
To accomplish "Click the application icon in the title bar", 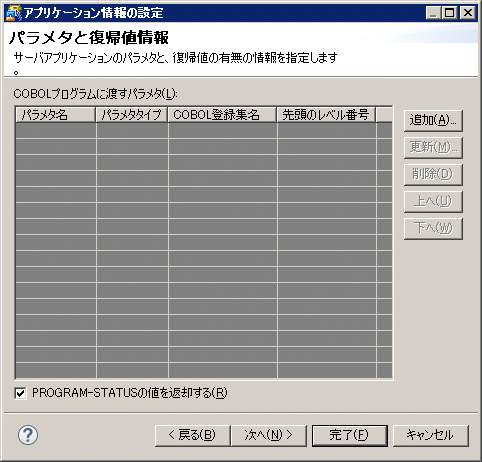I will [14, 13].
